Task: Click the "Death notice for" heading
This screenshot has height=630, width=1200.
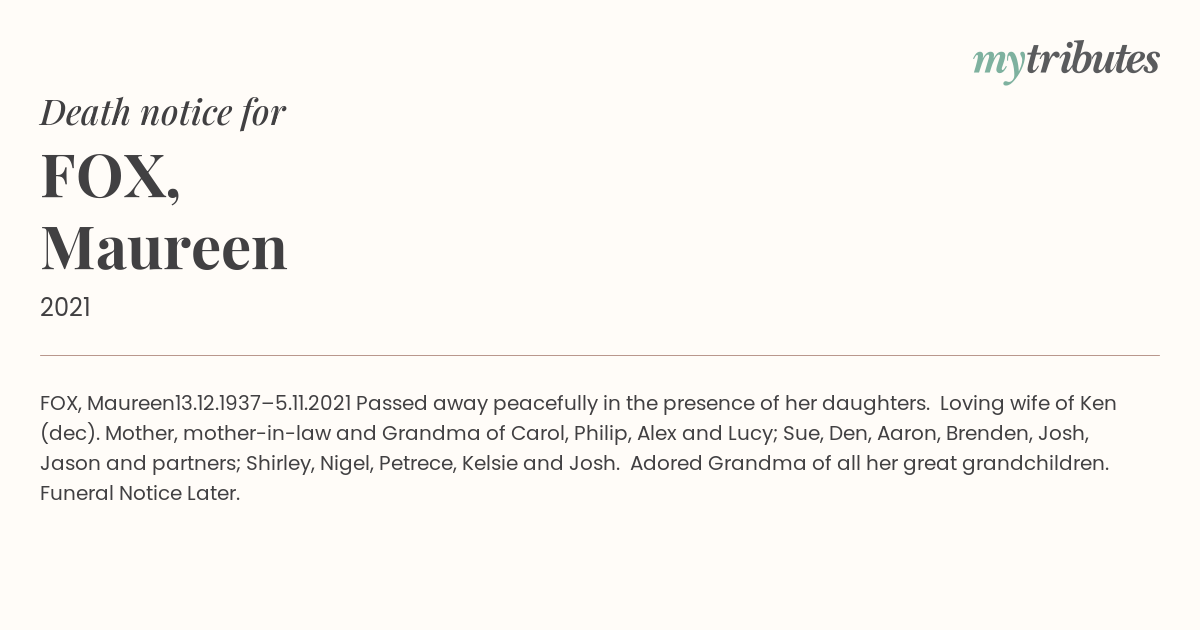Action: (163, 113)
